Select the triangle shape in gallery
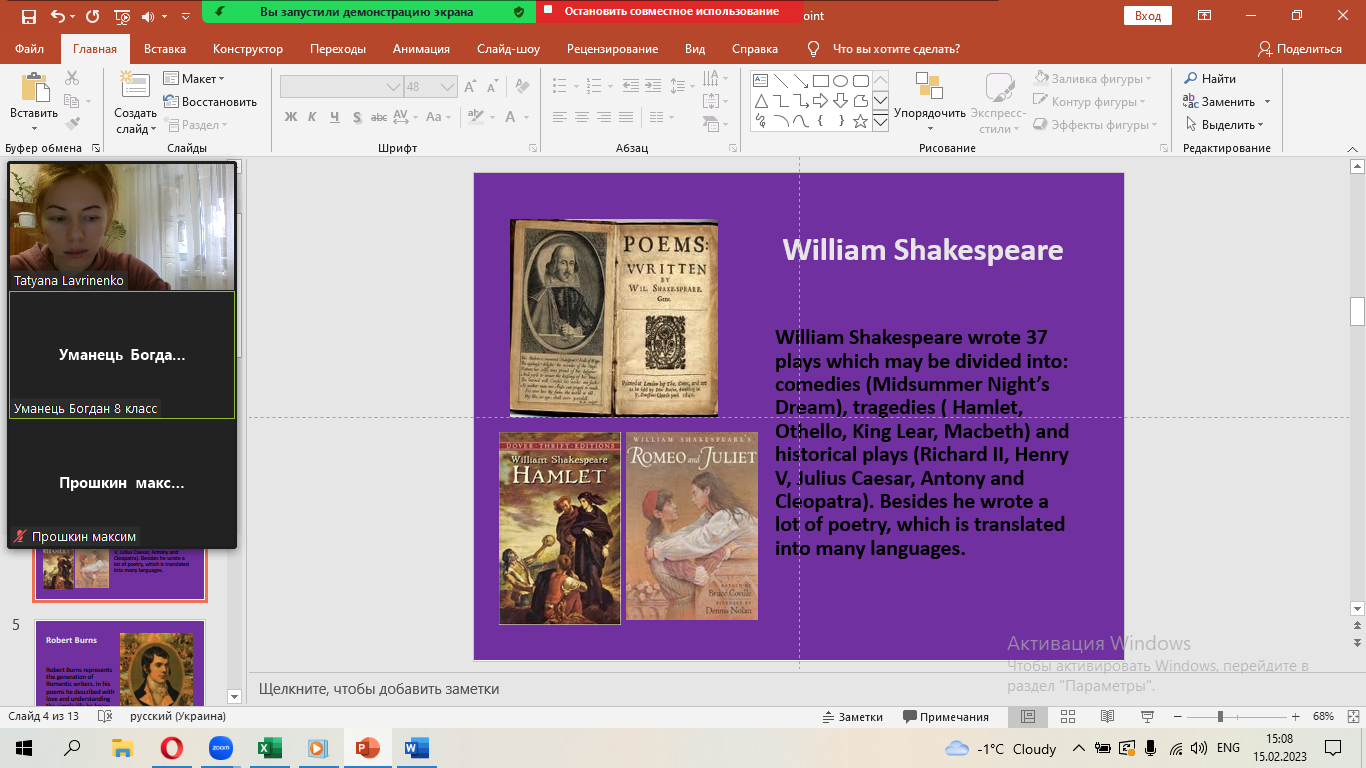The image size is (1366, 768). click(760, 101)
